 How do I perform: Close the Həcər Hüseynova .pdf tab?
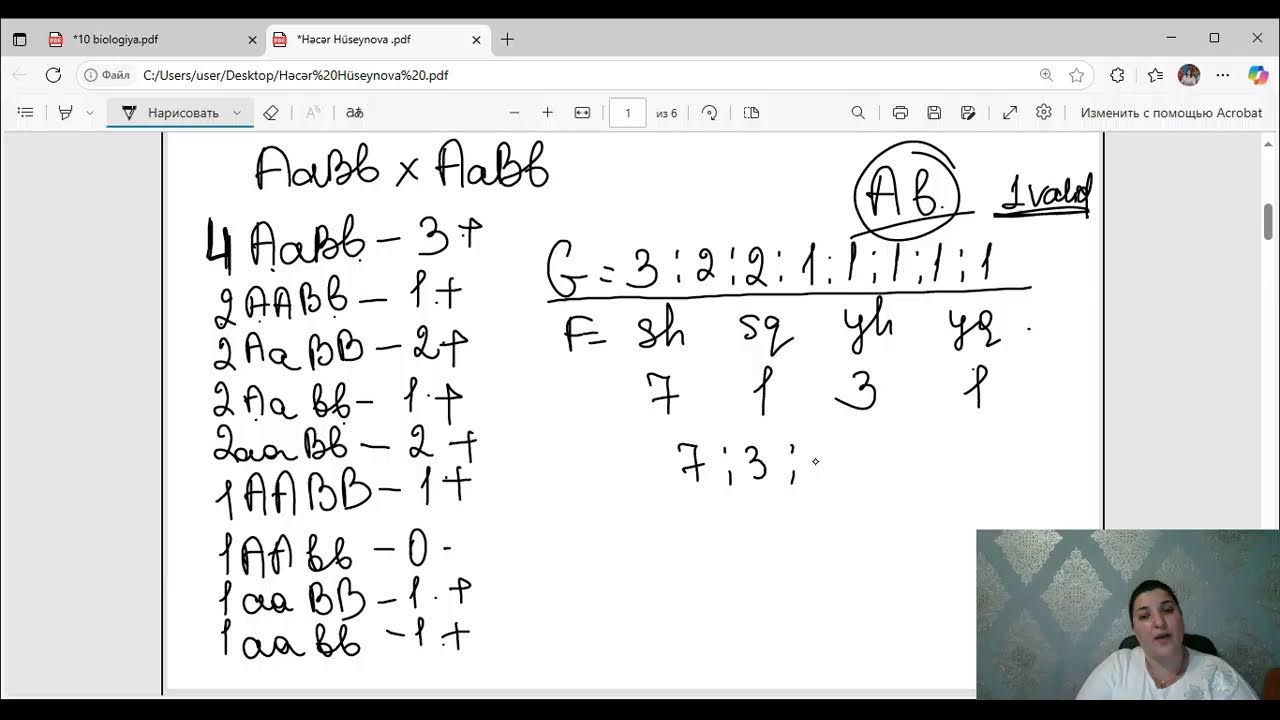(476, 40)
